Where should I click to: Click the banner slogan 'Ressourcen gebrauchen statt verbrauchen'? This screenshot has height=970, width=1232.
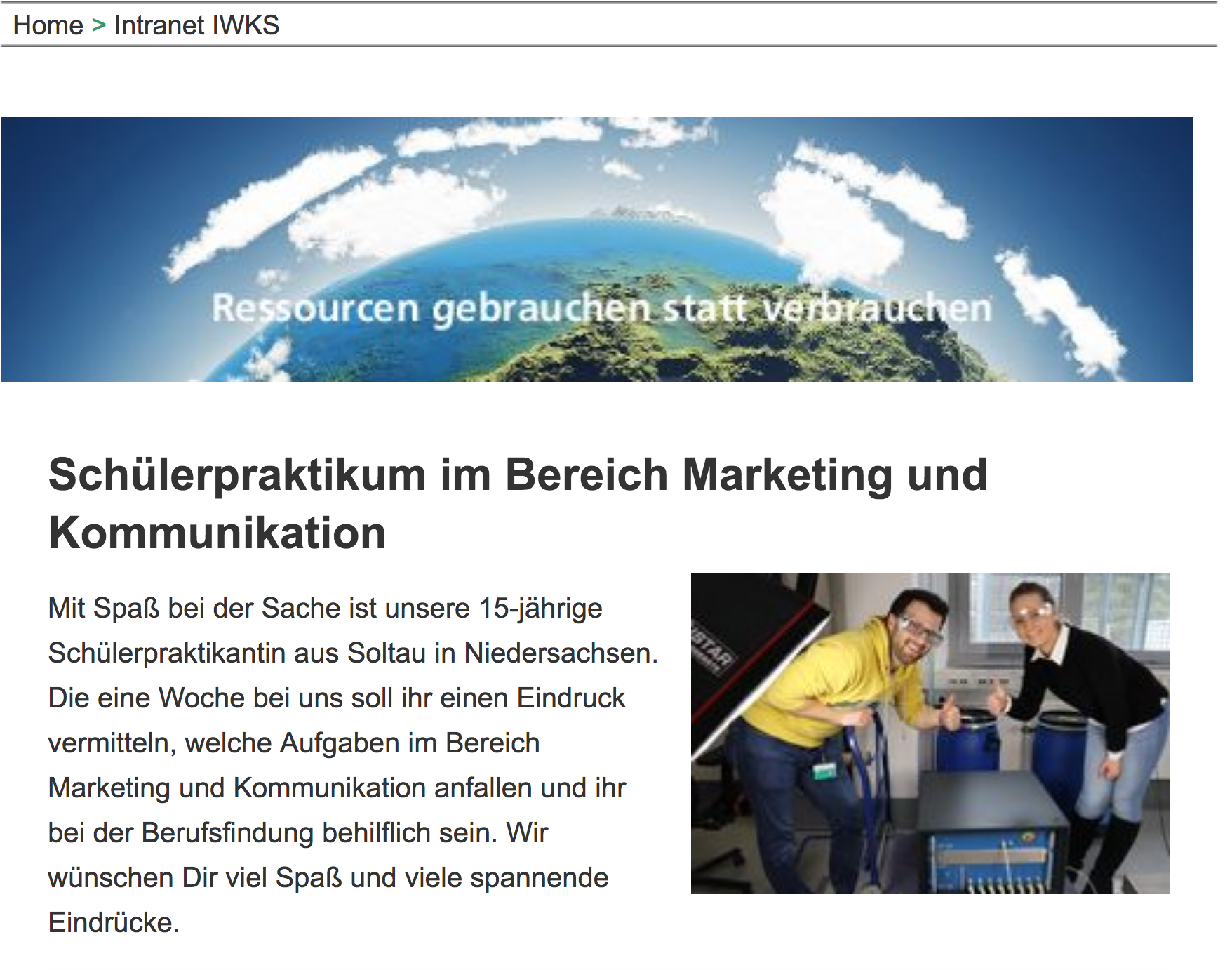point(602,309)
